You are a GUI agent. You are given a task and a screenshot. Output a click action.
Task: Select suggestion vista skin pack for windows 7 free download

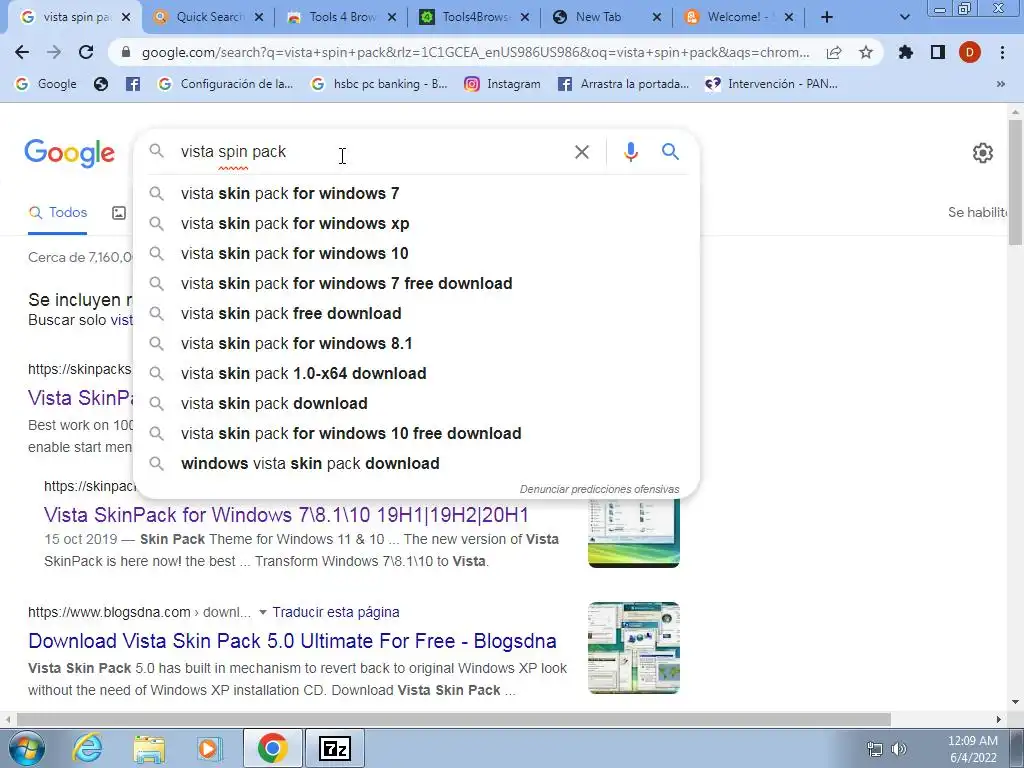[416, 283]
